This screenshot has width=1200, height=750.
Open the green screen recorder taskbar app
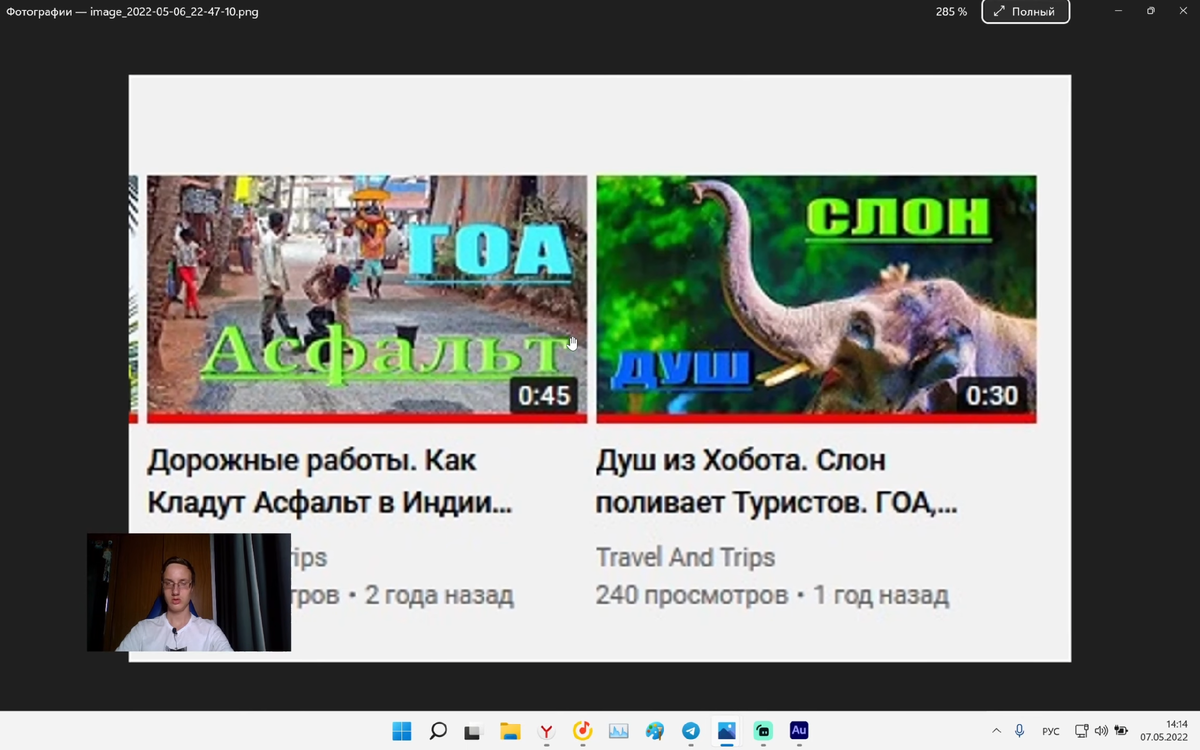tap(763, 731)
